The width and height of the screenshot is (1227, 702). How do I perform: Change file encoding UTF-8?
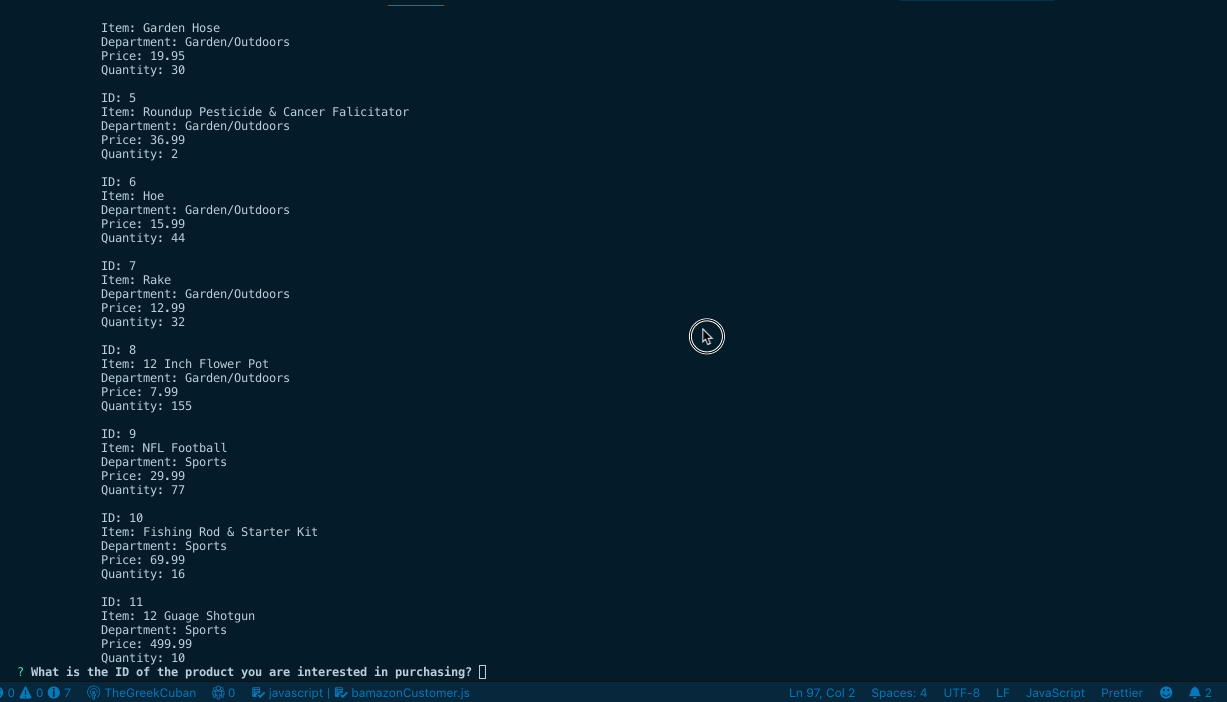coord(962,693)
